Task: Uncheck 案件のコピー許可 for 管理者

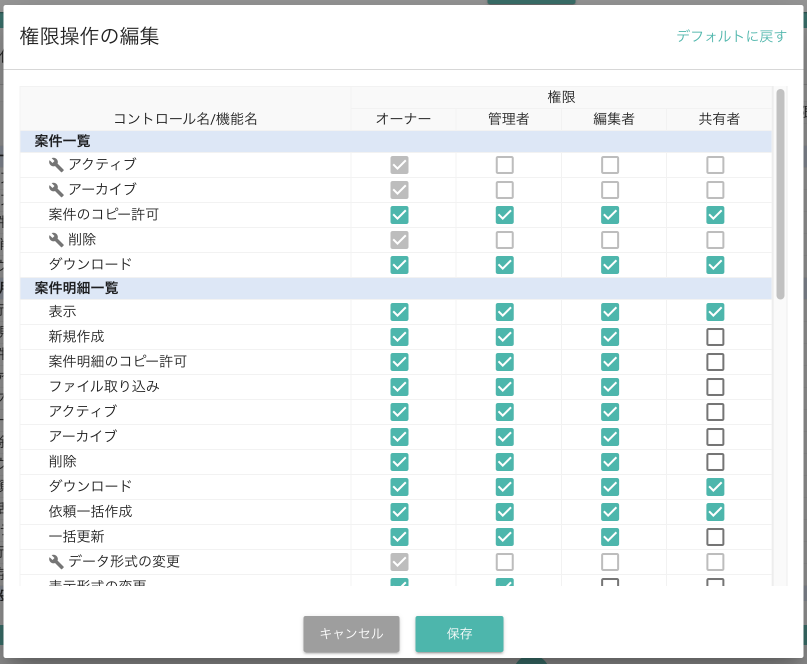Action: tap(504, 215)
